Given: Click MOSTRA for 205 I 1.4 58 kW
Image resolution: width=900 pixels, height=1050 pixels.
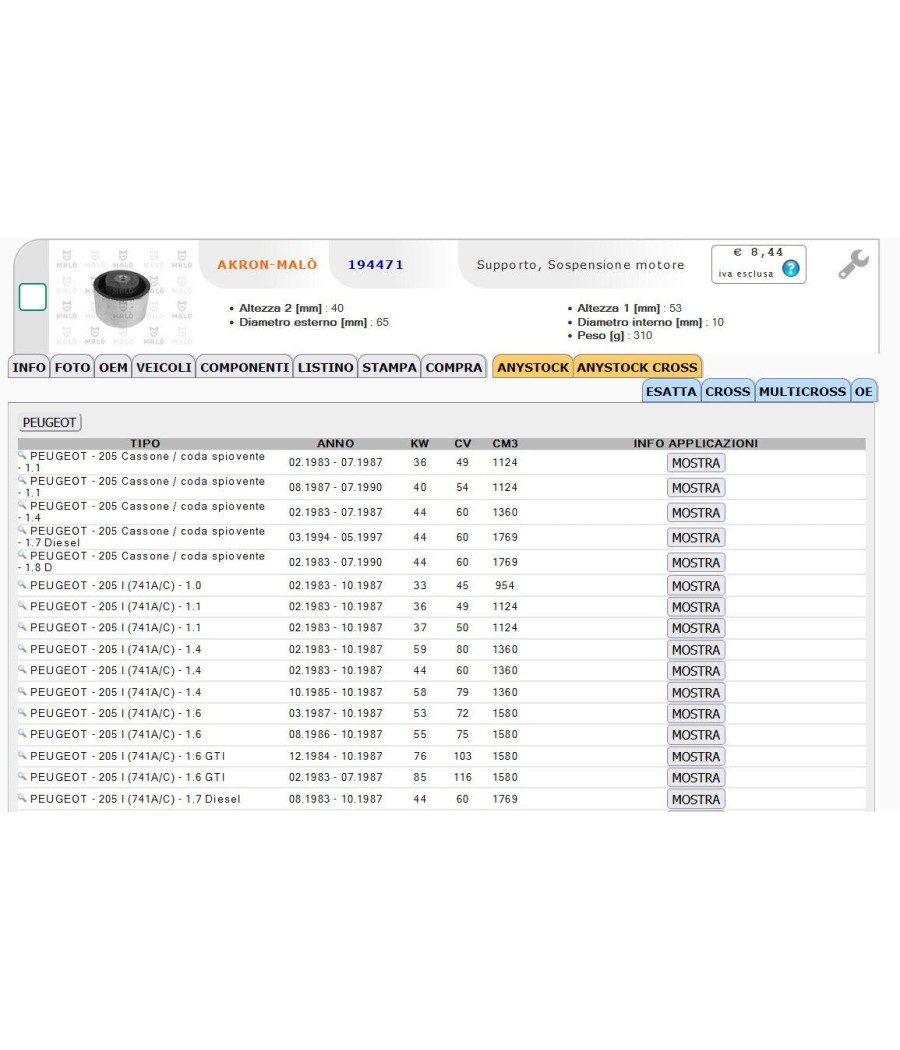Looking at the screenshot, I should [696, 692].
